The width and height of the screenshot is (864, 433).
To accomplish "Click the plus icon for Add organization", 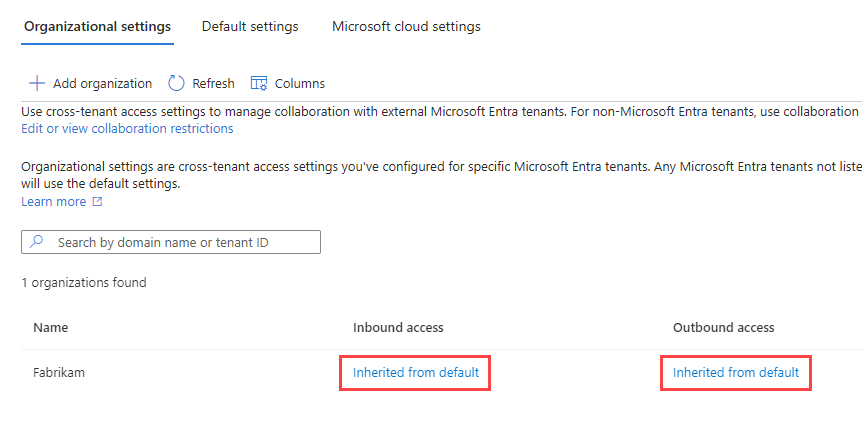I will pos(37,84).
